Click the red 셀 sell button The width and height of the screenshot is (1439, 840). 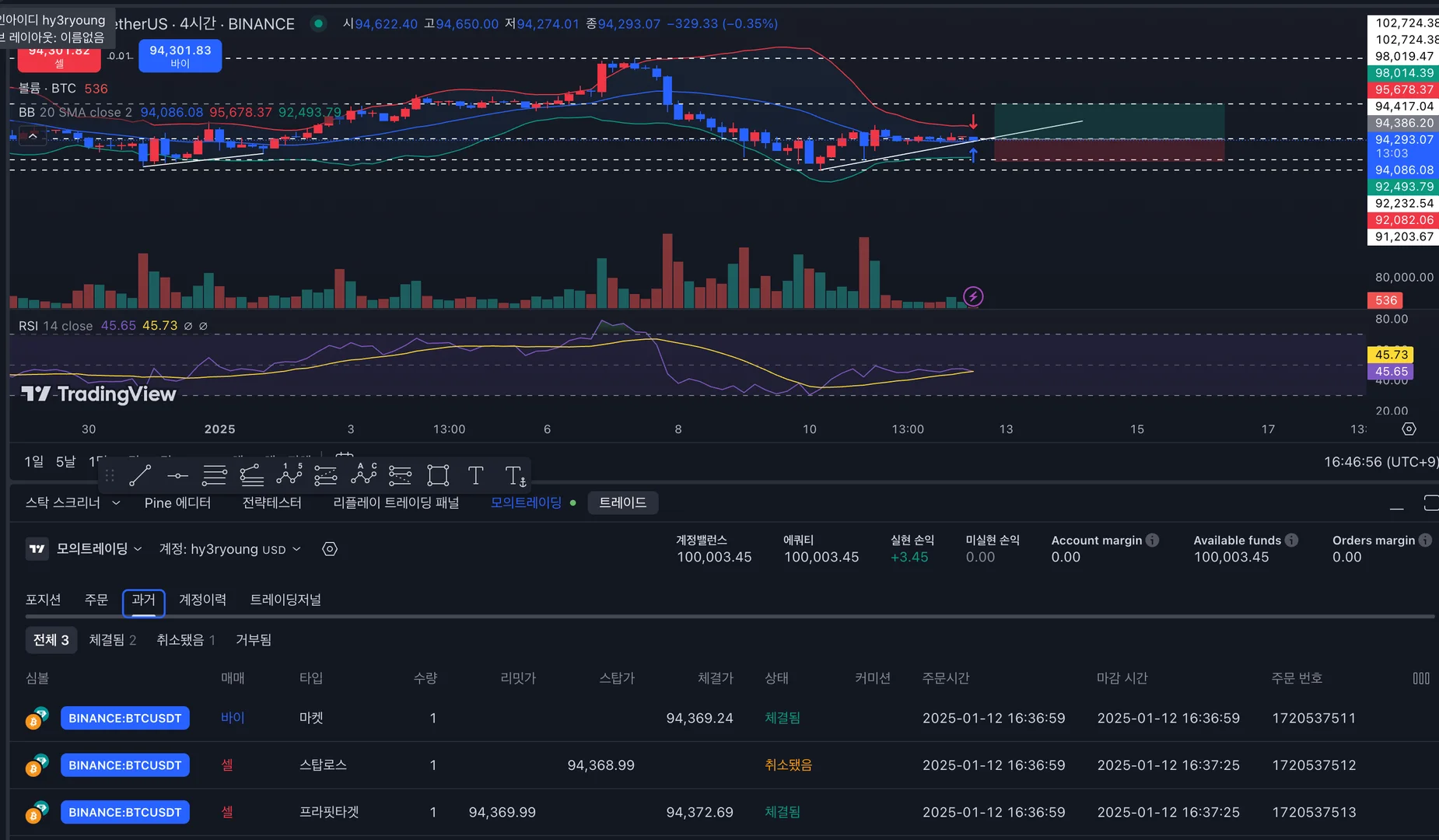(x=60, y=58)
